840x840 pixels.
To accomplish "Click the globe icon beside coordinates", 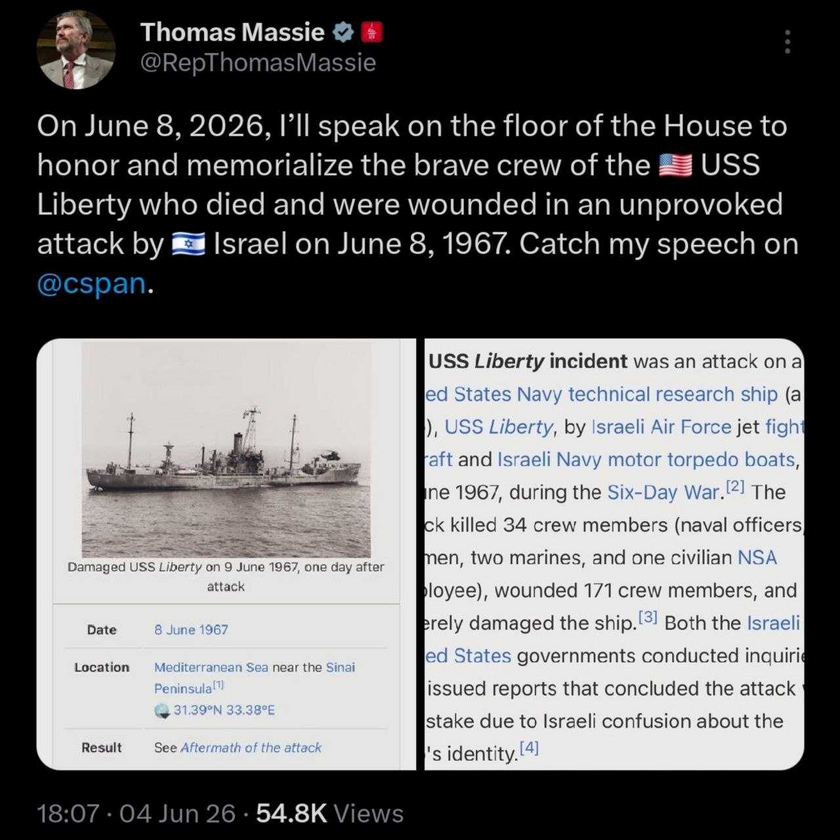I will (x=162, y=711).
